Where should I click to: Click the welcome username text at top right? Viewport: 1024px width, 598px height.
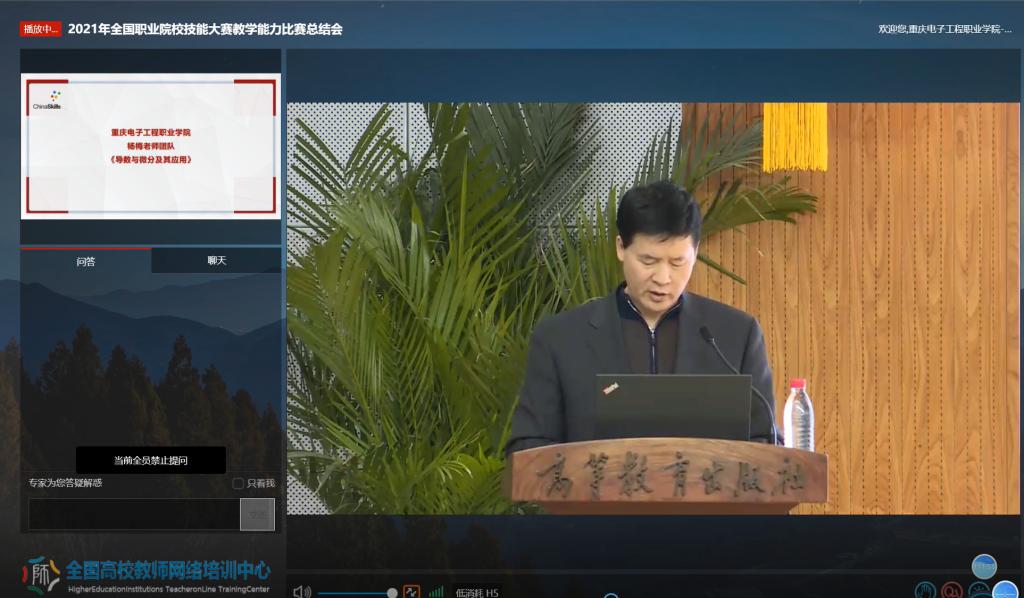pyautogui.click(x=944, y=29)
